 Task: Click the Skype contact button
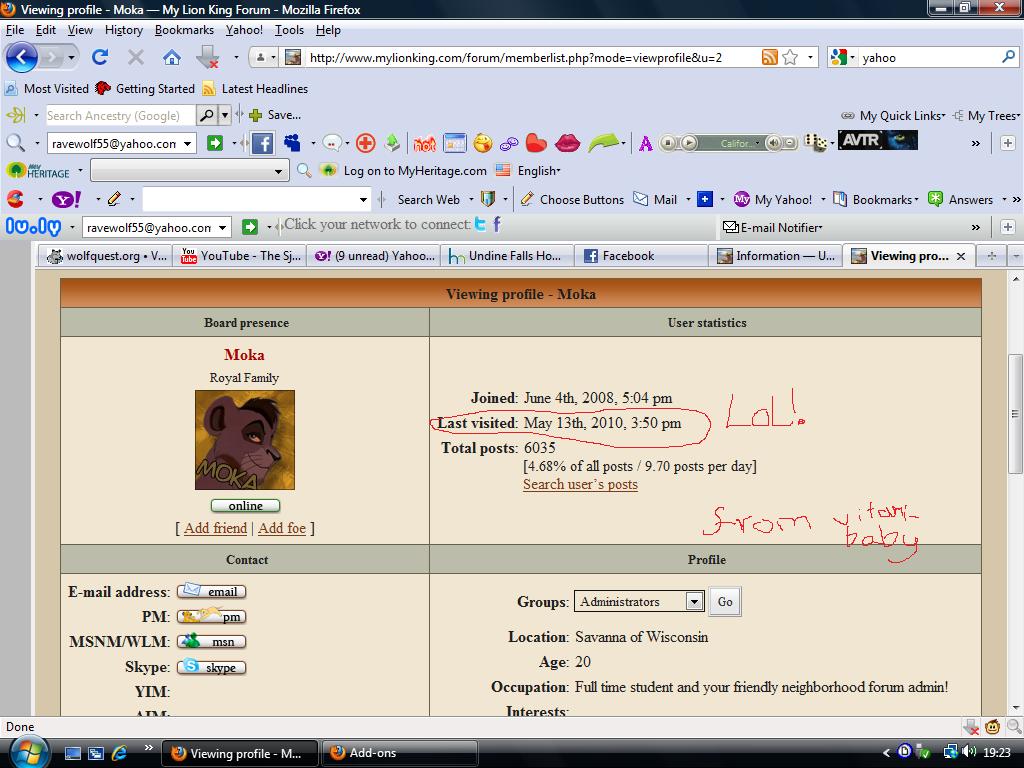pos(212,667)
